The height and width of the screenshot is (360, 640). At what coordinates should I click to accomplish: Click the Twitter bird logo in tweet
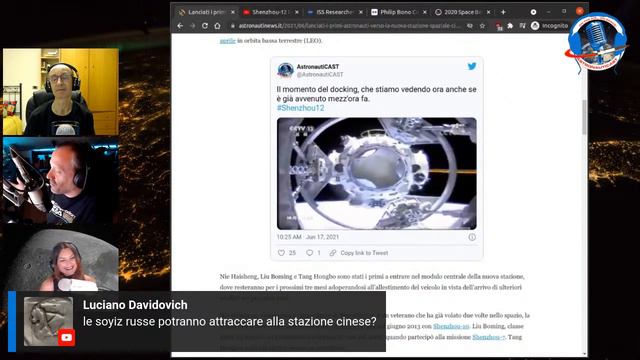pyautogui.click(x=472, y=66)
